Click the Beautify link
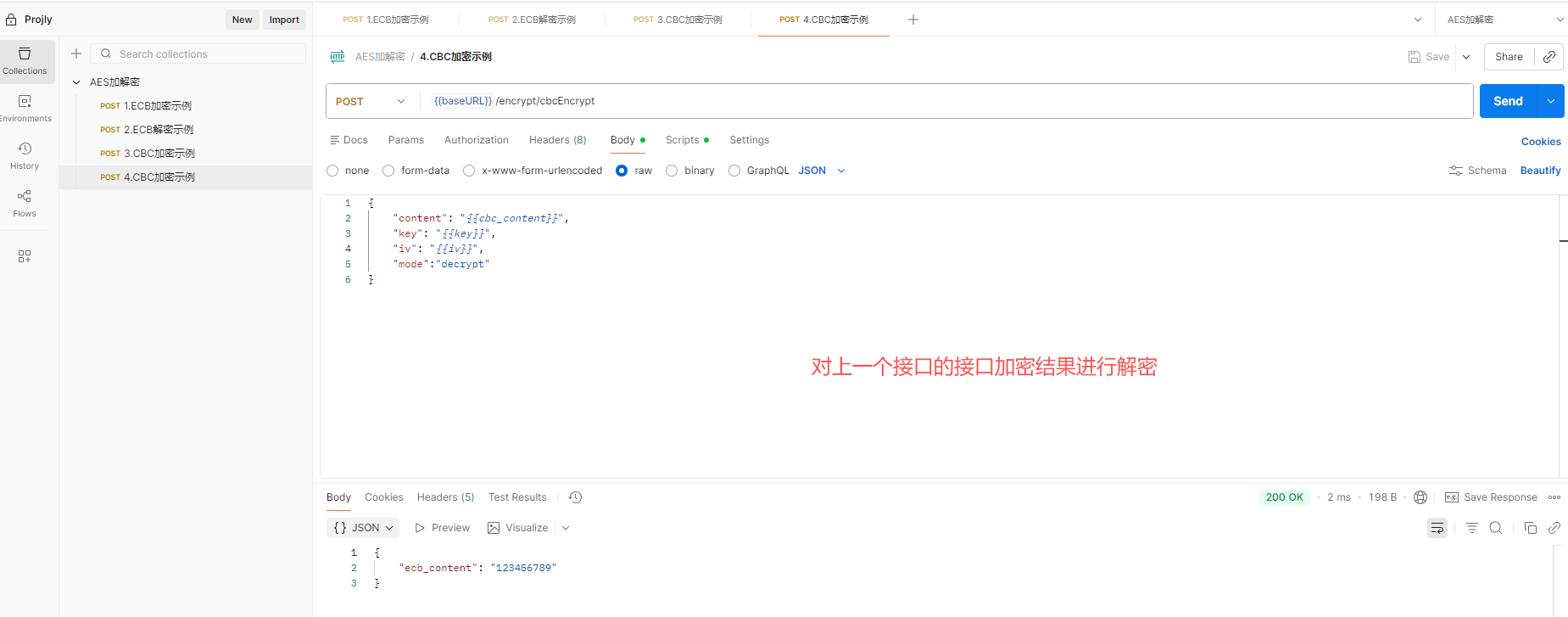Viewport: 1568px width, 617px height. pyautogui.click(x=1540, y=171)
